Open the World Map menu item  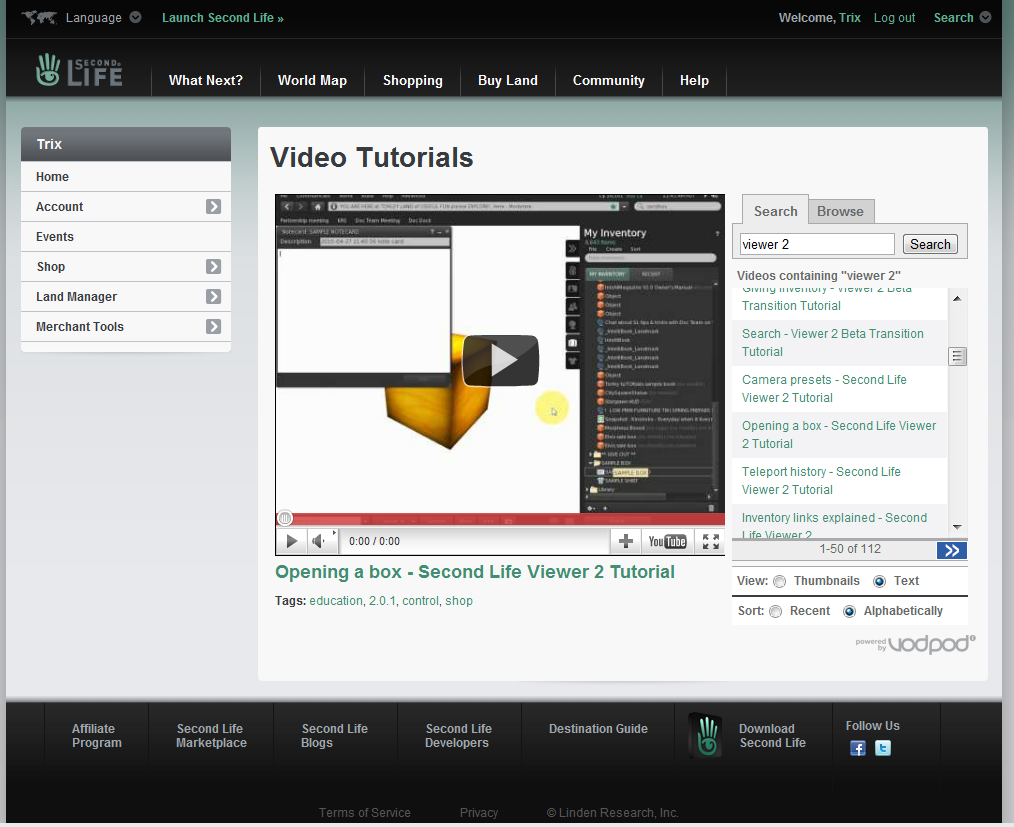312,80
